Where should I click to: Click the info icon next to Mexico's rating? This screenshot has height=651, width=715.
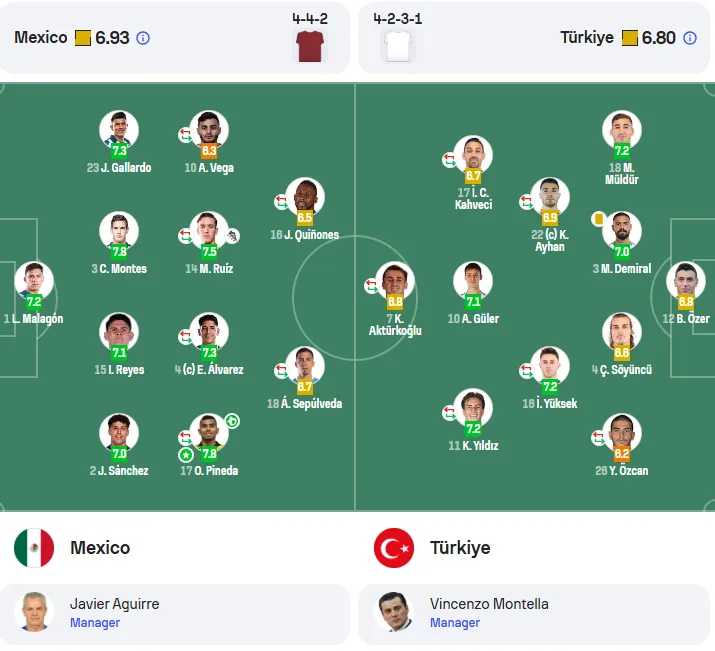click(x=143, y=38)
